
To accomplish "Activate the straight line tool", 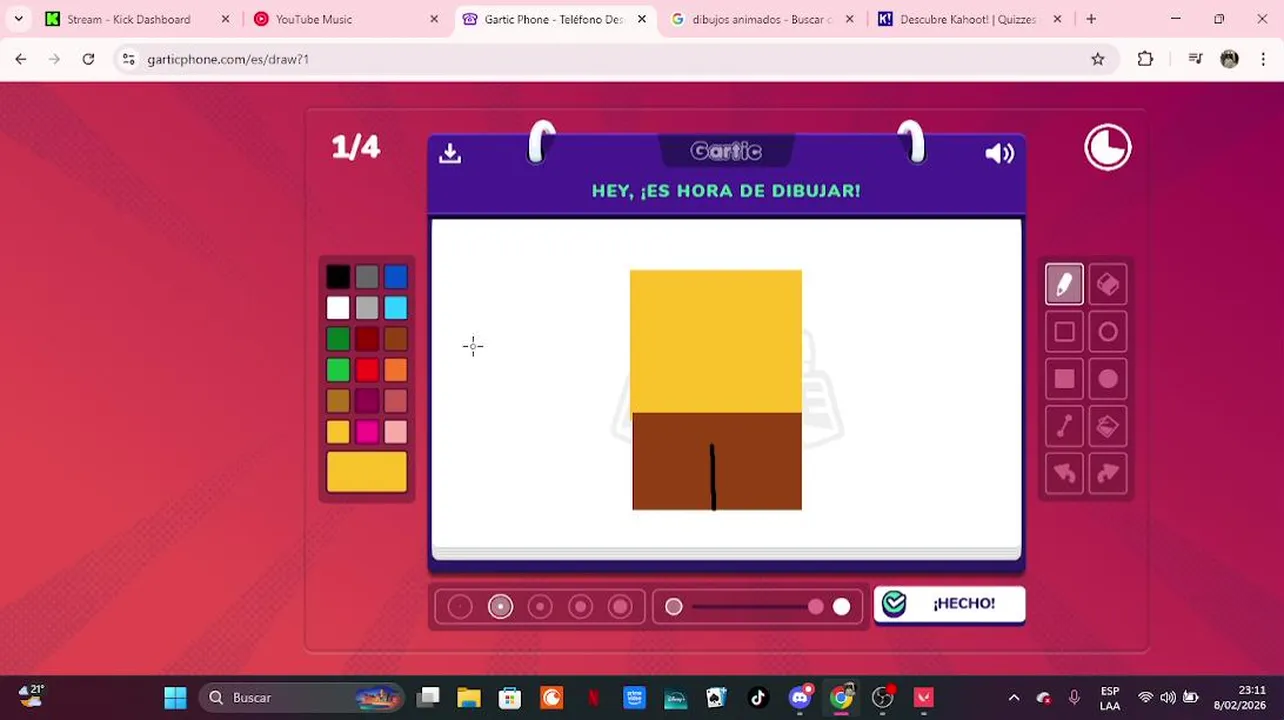I will 1064,426.
